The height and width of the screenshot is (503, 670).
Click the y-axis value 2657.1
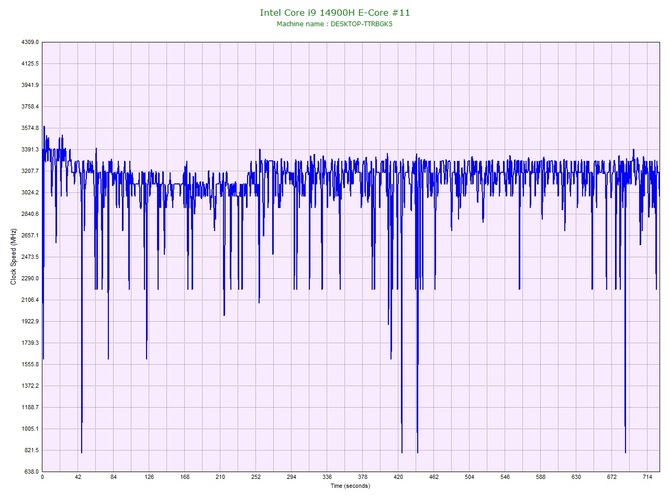coord(30,235)
